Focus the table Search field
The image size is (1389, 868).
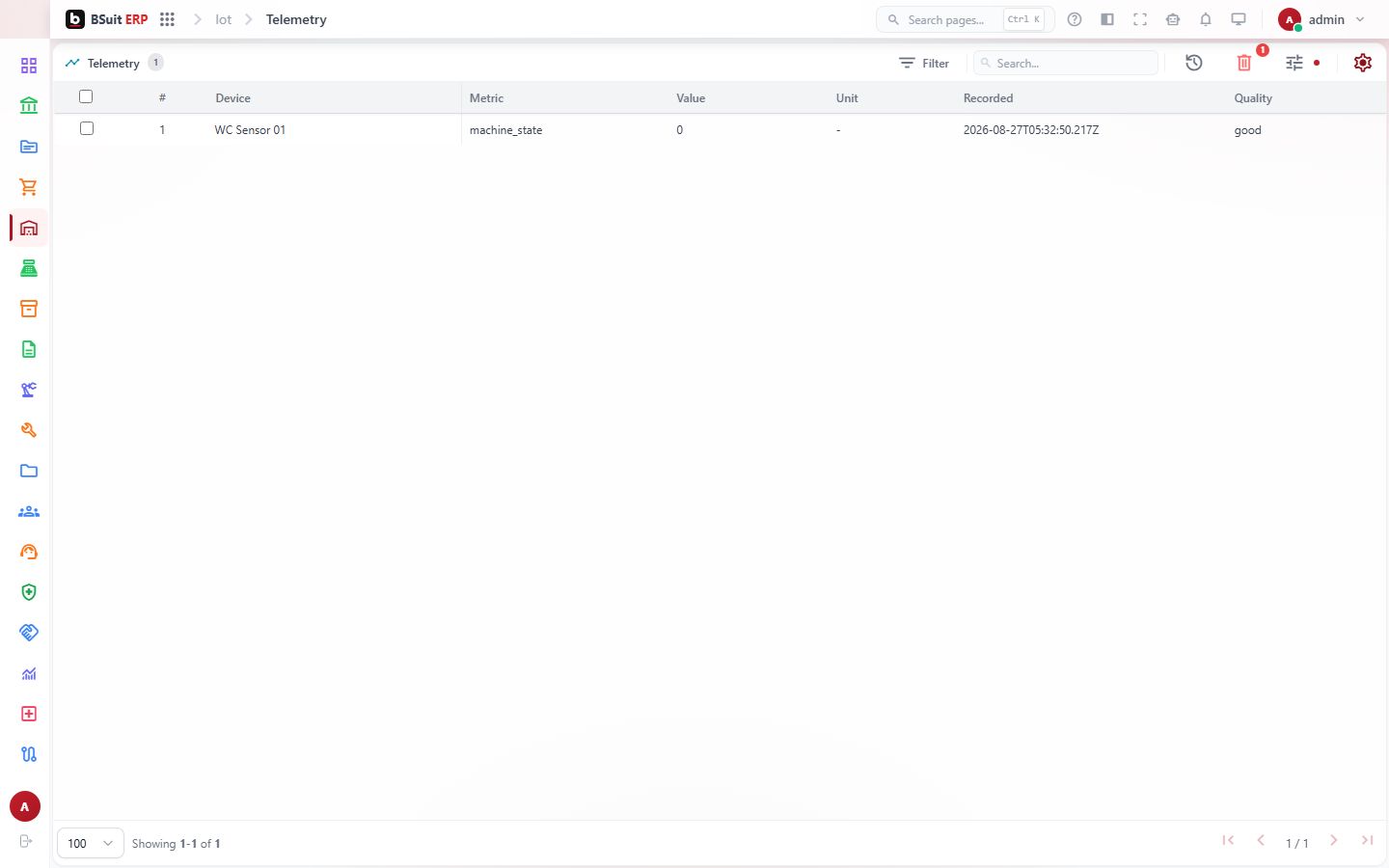[x=1066, y=63]
